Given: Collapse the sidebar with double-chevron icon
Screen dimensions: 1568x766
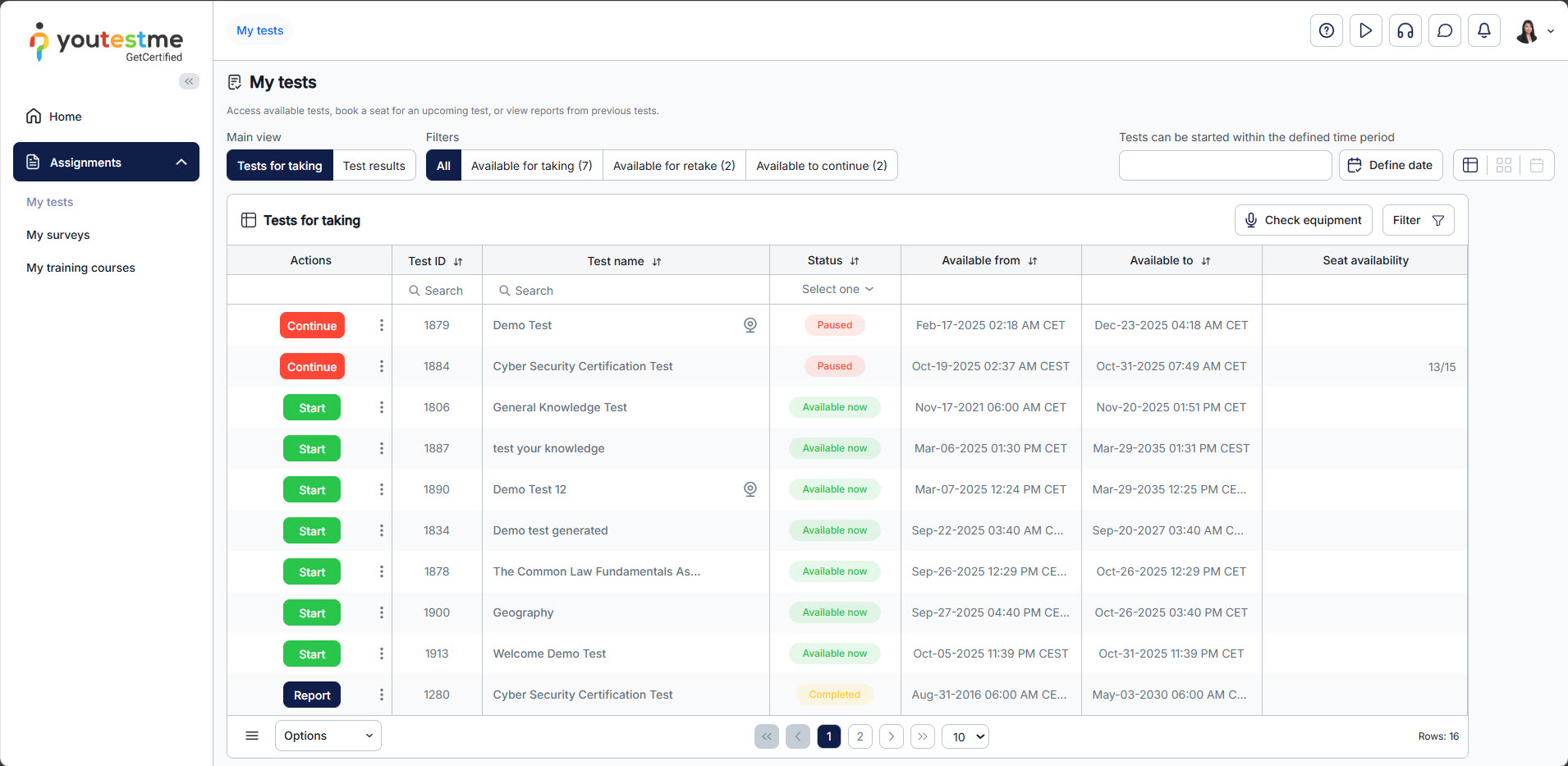Looking at the screenshot, I should pyautogui.click(x=189, y=81).
